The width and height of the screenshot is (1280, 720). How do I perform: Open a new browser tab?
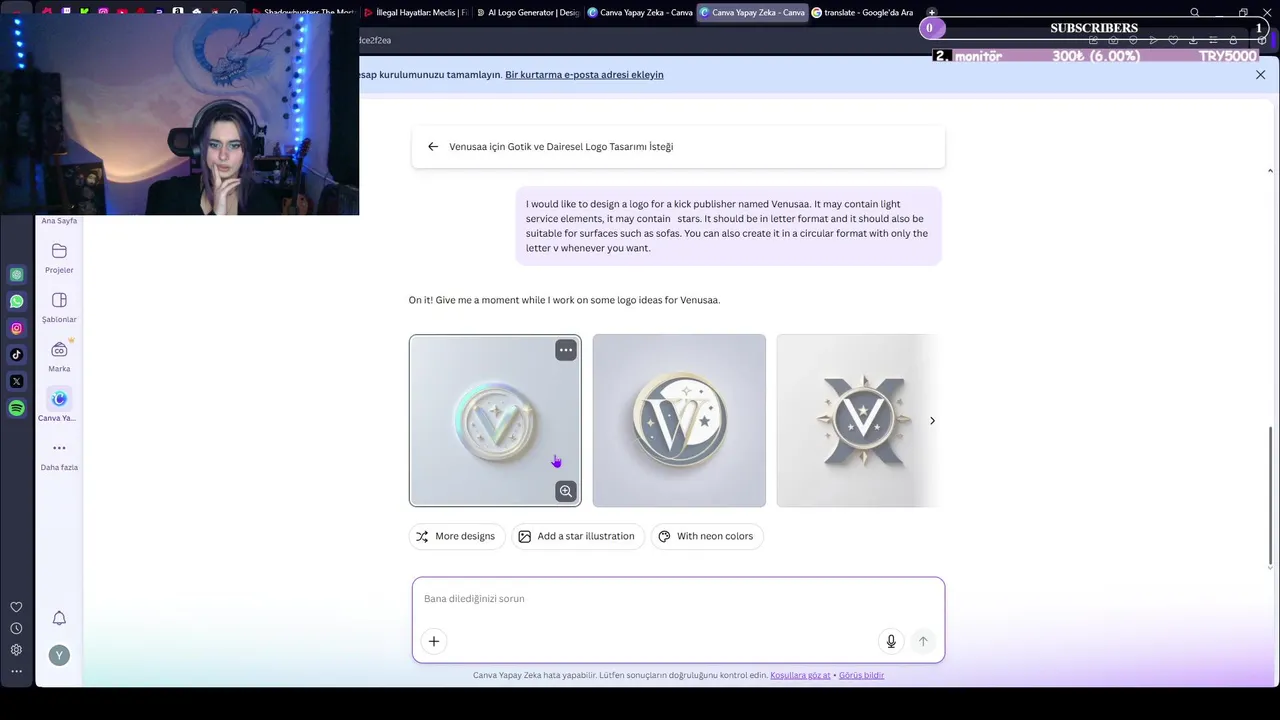[x=932, y=13]
